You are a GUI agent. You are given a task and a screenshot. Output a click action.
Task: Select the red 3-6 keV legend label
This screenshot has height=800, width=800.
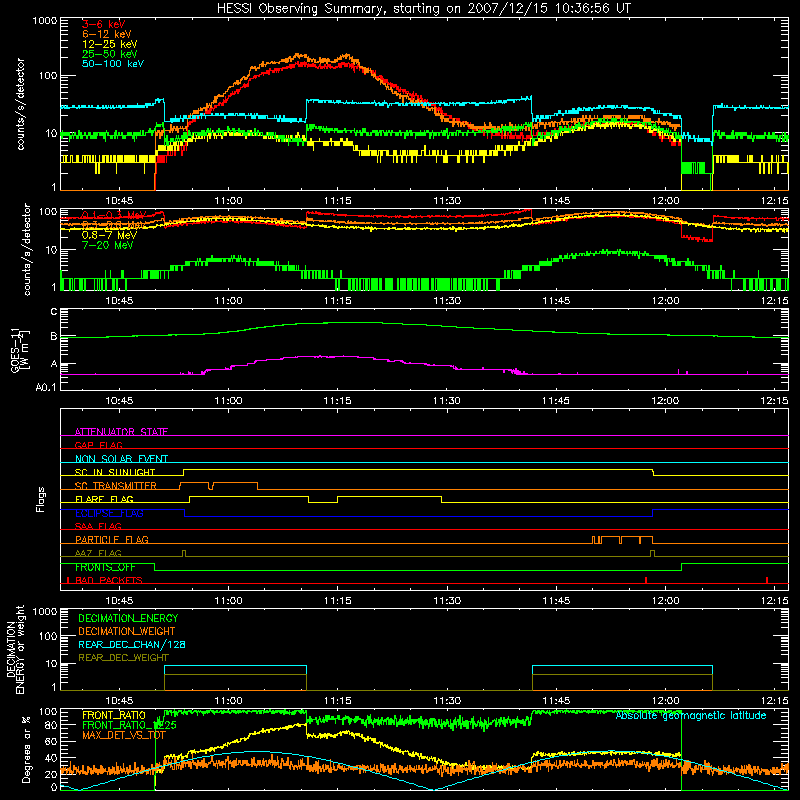pyautogui.click(x=104, y=24)
